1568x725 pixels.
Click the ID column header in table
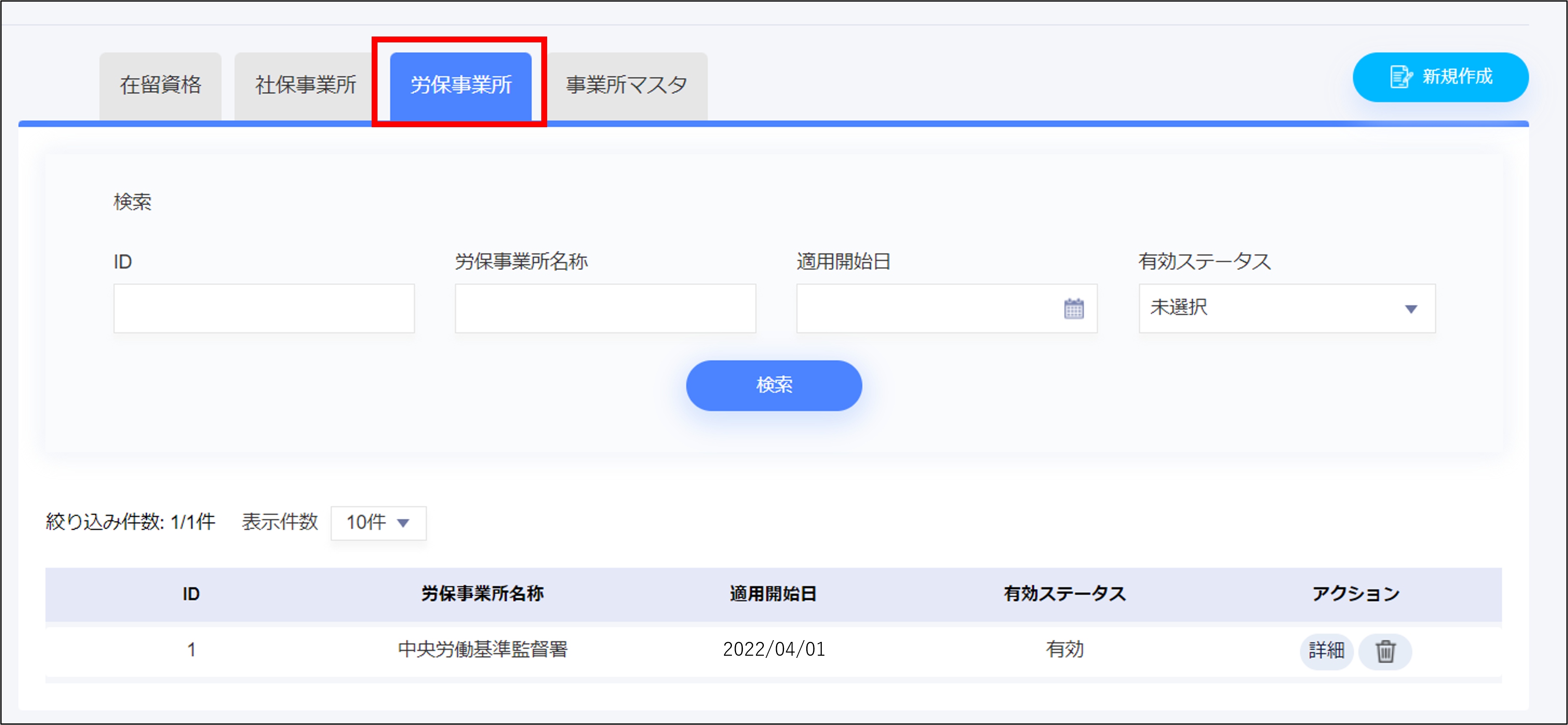click(x=191, y=594)
